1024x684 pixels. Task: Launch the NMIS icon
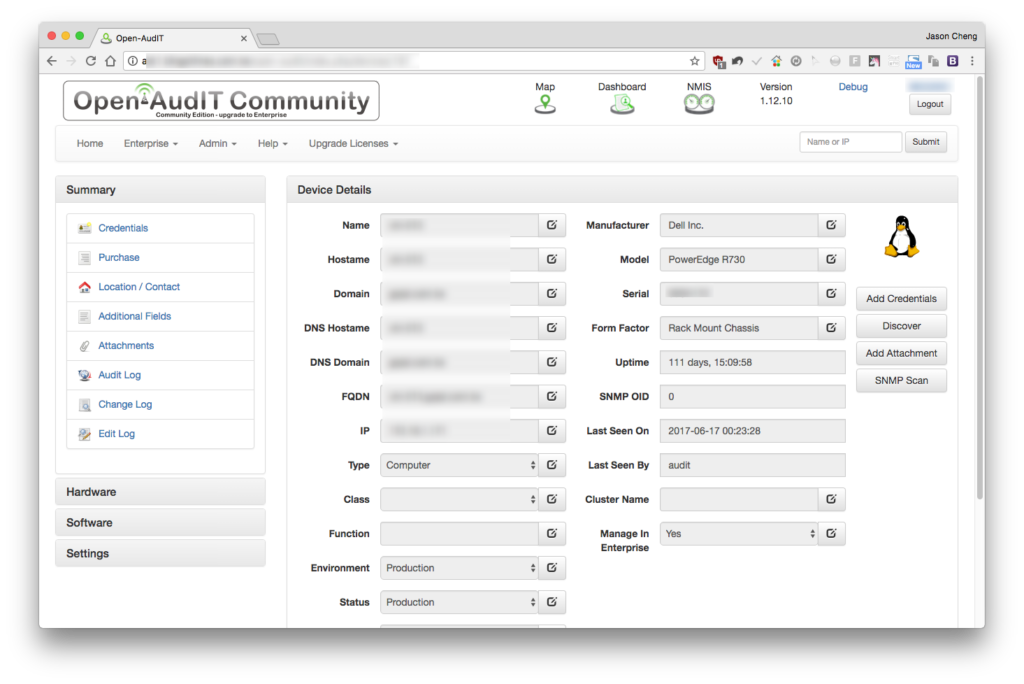(699, 104)
